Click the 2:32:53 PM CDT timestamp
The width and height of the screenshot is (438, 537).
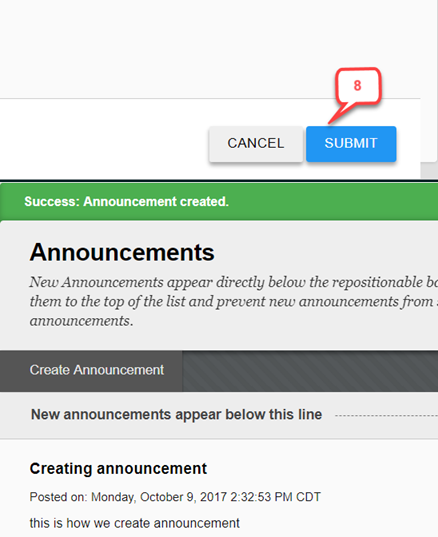(275, 497)
